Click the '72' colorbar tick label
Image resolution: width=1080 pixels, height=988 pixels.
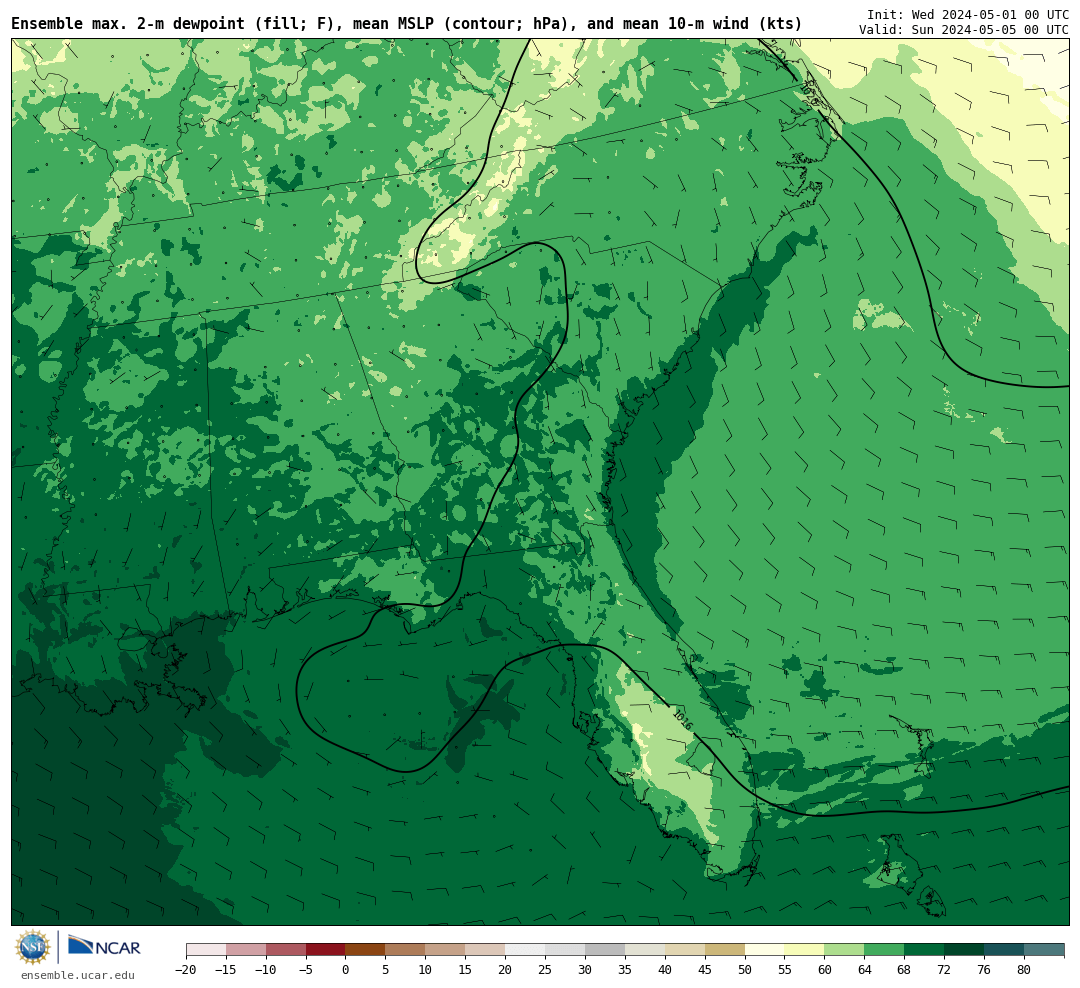pyautogui.click(x=944, y=970)
